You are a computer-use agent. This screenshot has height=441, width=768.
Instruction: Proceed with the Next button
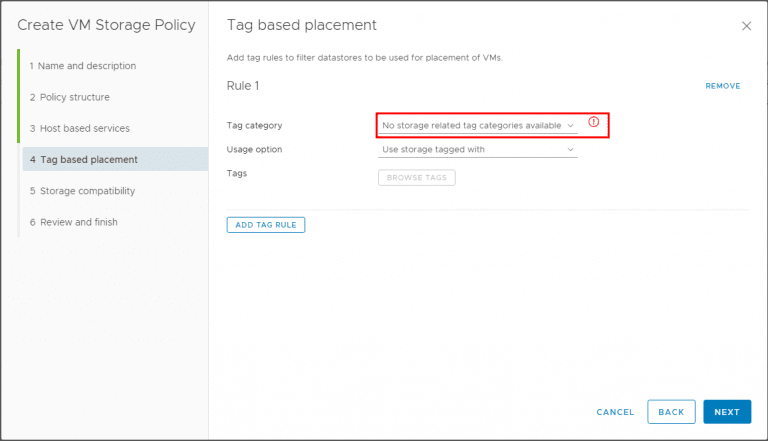[x=727, y=412]
